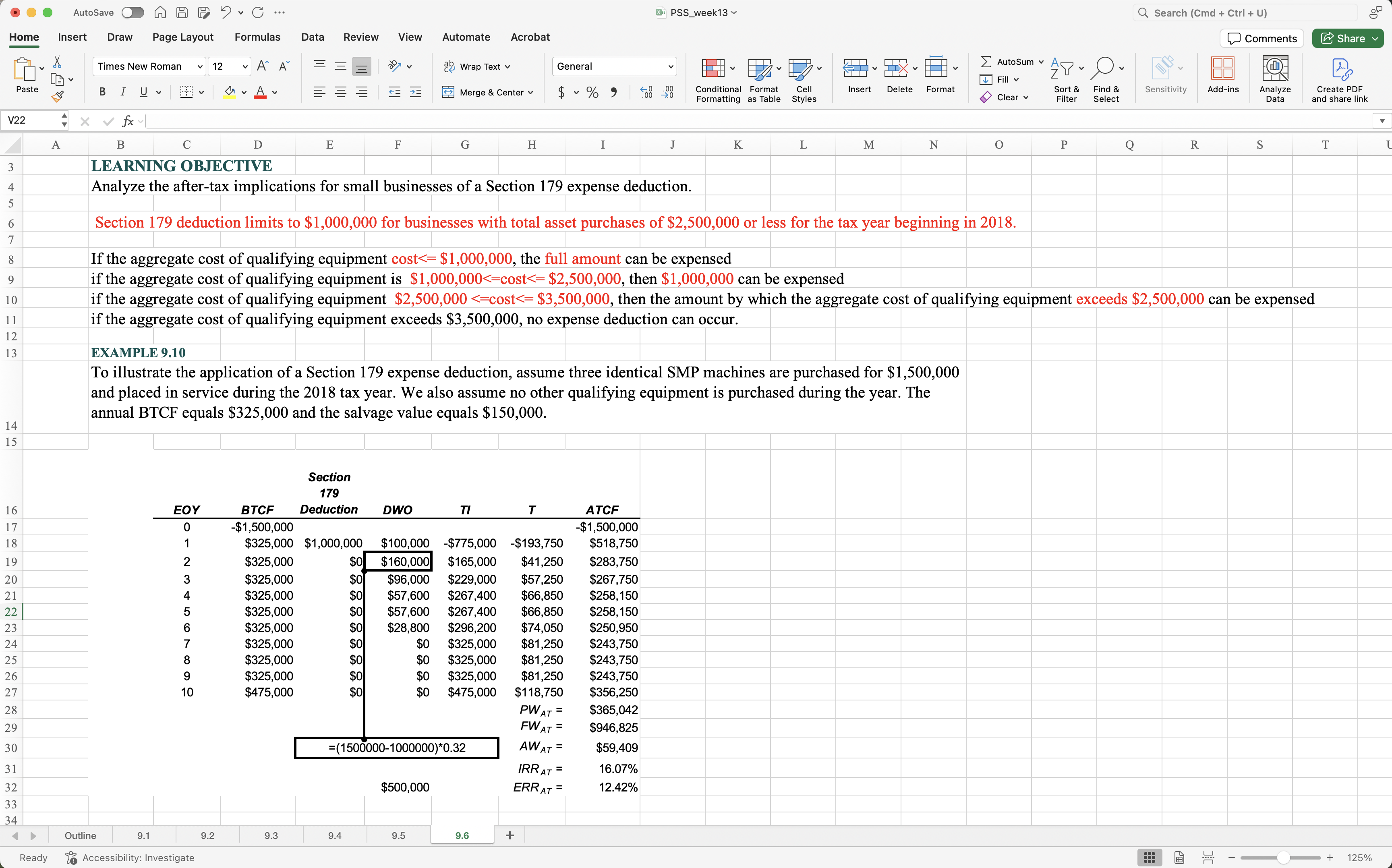Screen dimensions: 1392x868
Task: Toggle Bold formatting
Action: (102, 92)
